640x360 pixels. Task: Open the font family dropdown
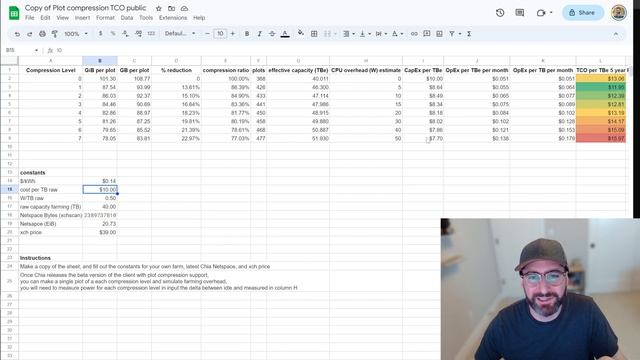click(180, 33)
